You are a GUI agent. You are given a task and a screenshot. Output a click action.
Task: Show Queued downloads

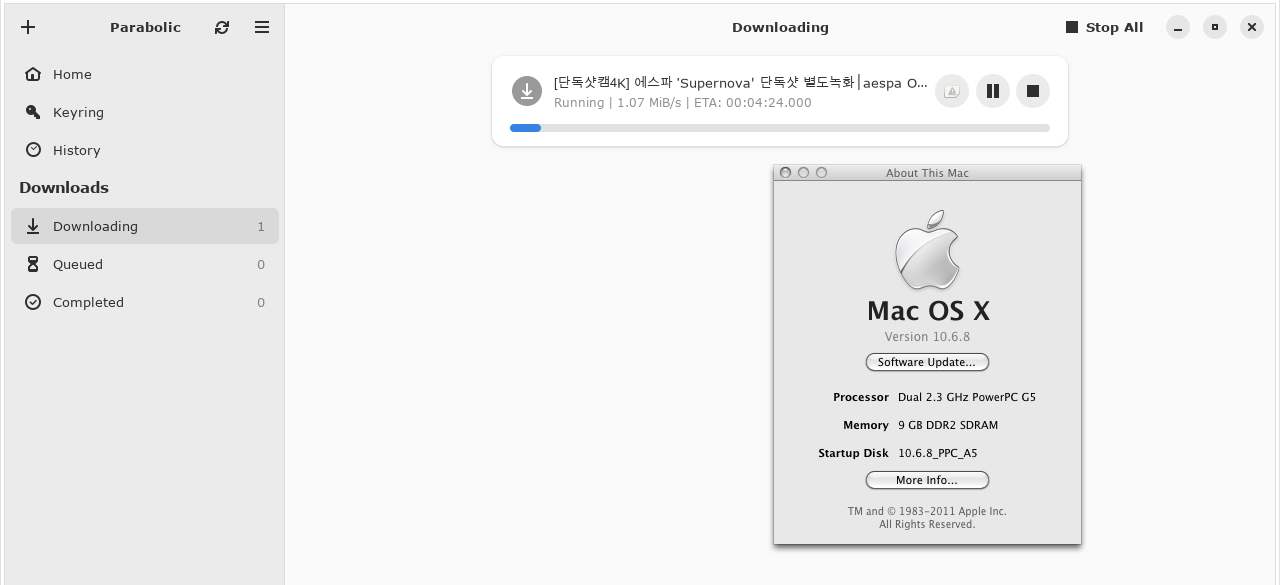pos(145,264)
